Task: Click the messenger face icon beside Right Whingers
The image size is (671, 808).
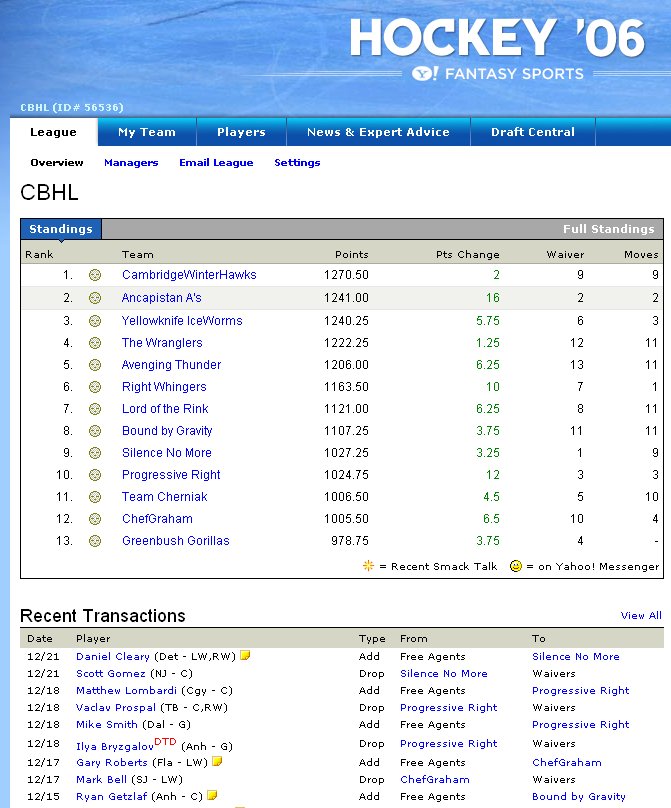Action: (95, 387)
